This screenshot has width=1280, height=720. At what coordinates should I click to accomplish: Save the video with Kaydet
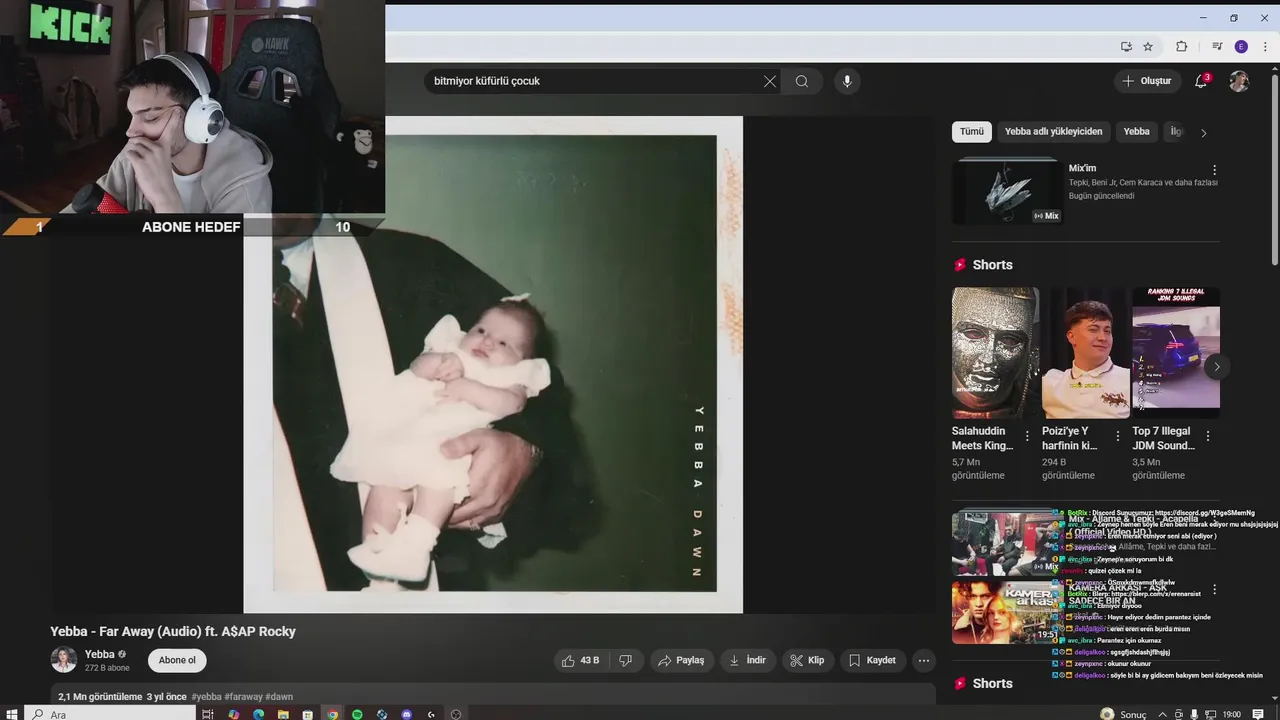873,660
